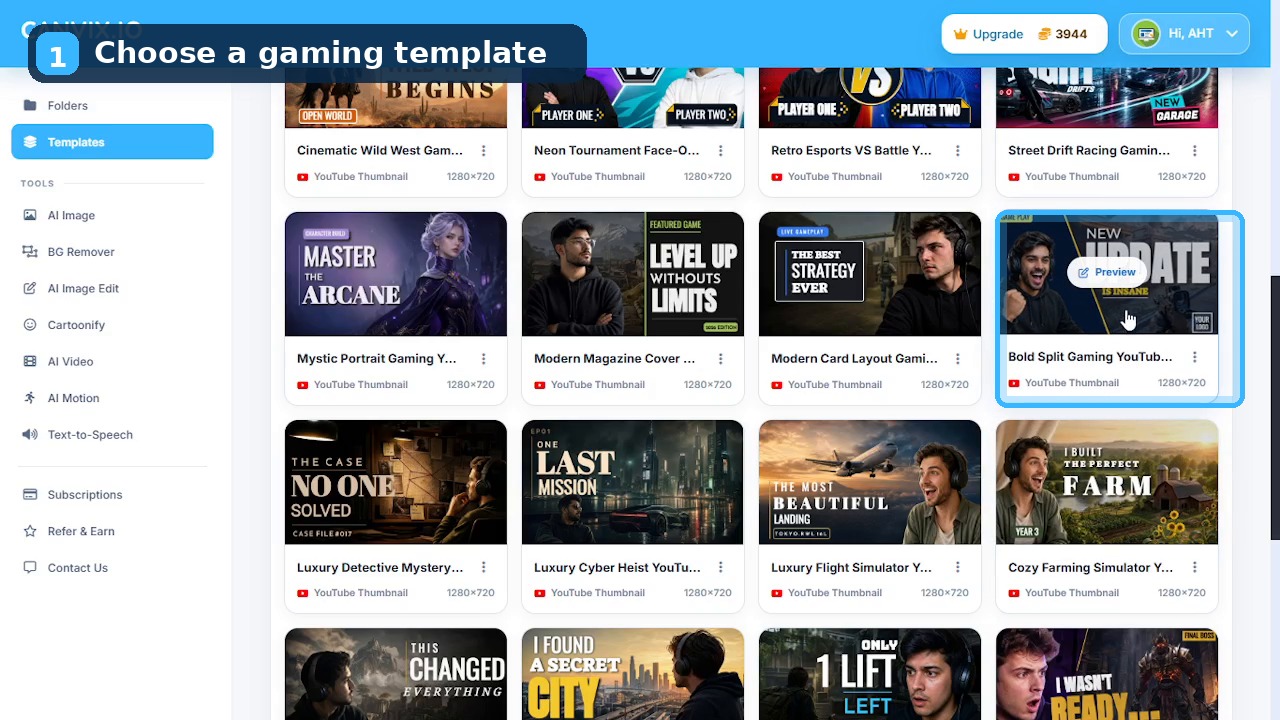Click the Modern Card Layout Gami... title
This screenshot has height=720, width=1280.
[855, 359]
